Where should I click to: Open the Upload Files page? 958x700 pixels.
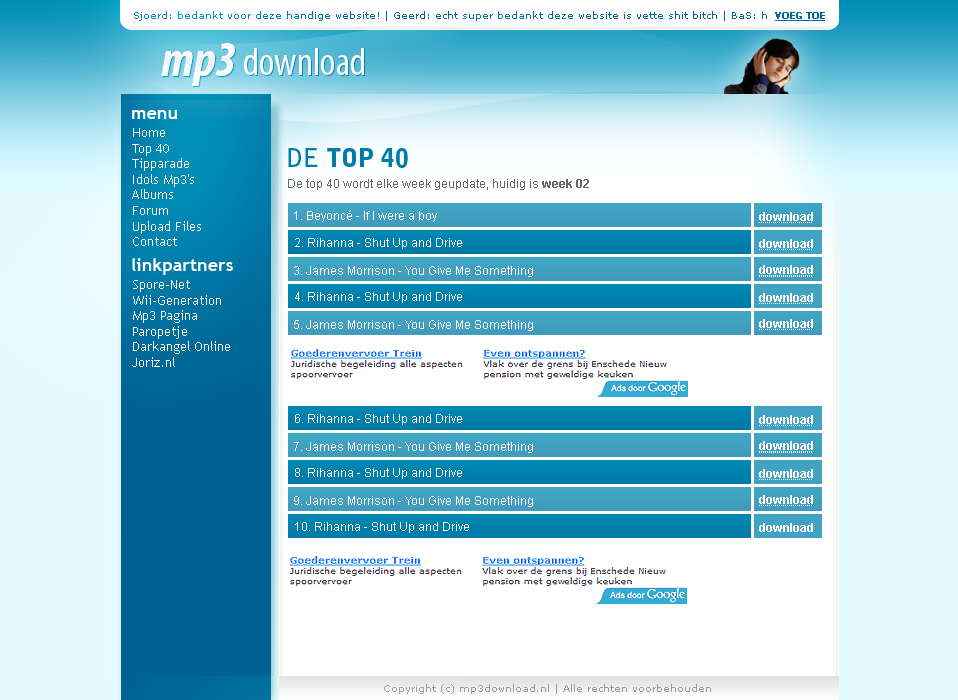click(167, 227)
